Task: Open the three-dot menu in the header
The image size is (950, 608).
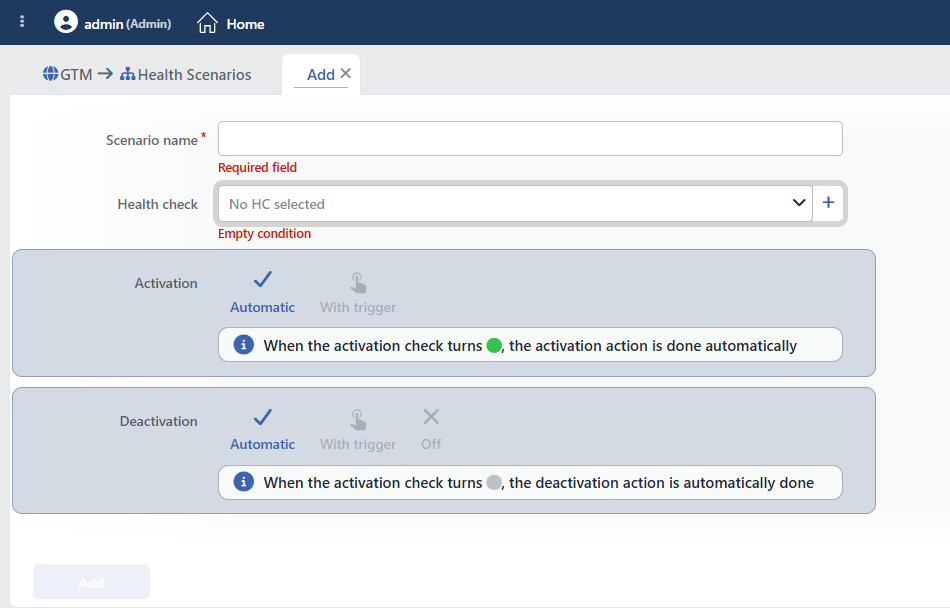Action: [x=22, y=22]
